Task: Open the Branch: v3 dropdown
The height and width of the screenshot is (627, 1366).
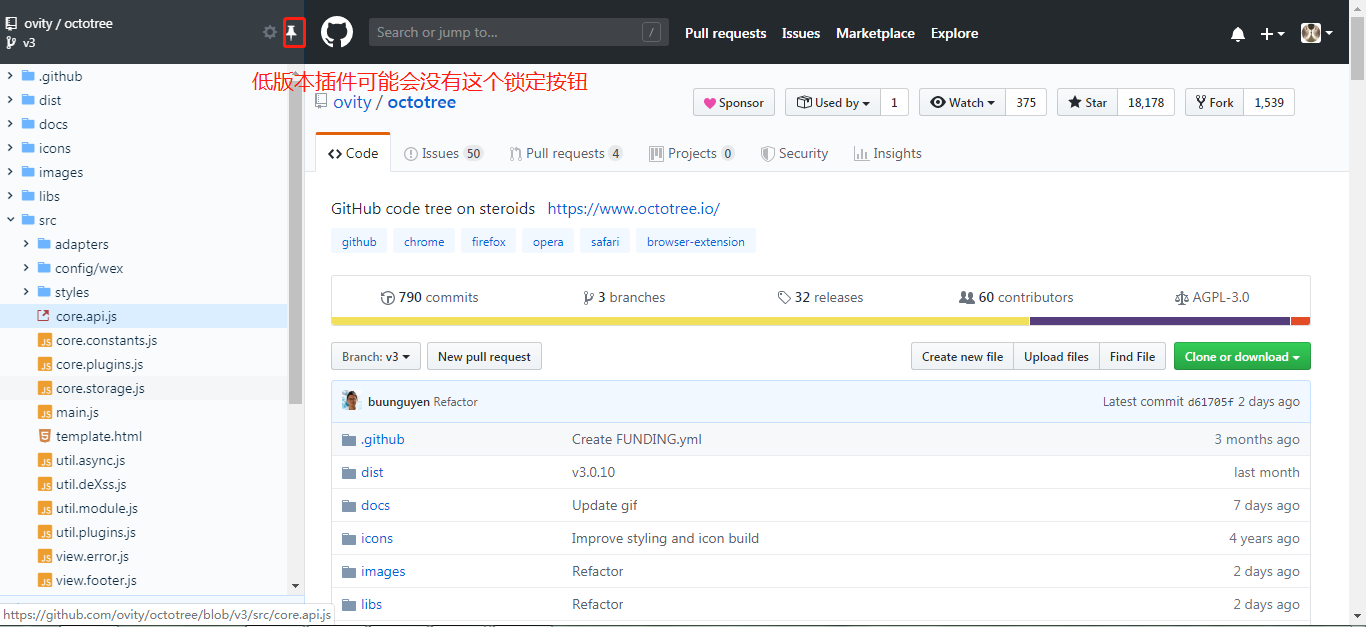Action: pos(376,356)
